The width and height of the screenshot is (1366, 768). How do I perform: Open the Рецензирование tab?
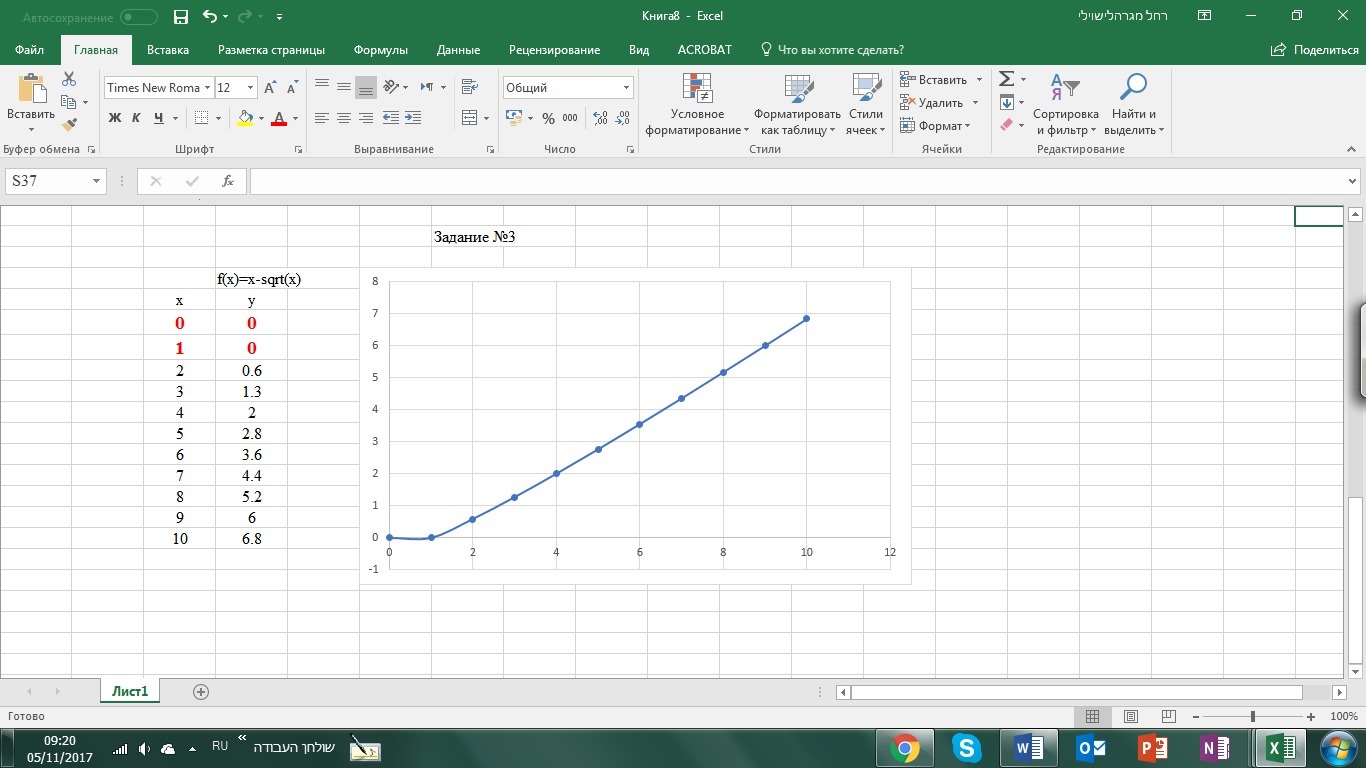(x=554, y=50)
